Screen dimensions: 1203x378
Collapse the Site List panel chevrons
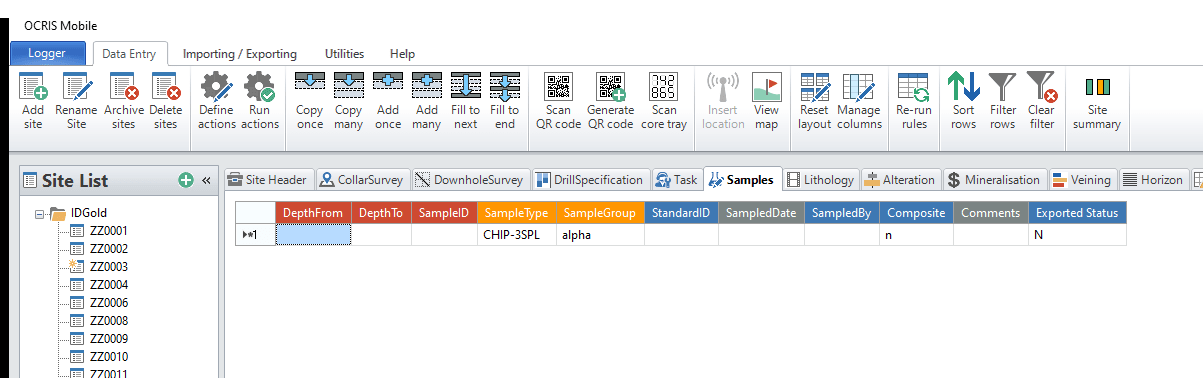click(x=206, y=181)
